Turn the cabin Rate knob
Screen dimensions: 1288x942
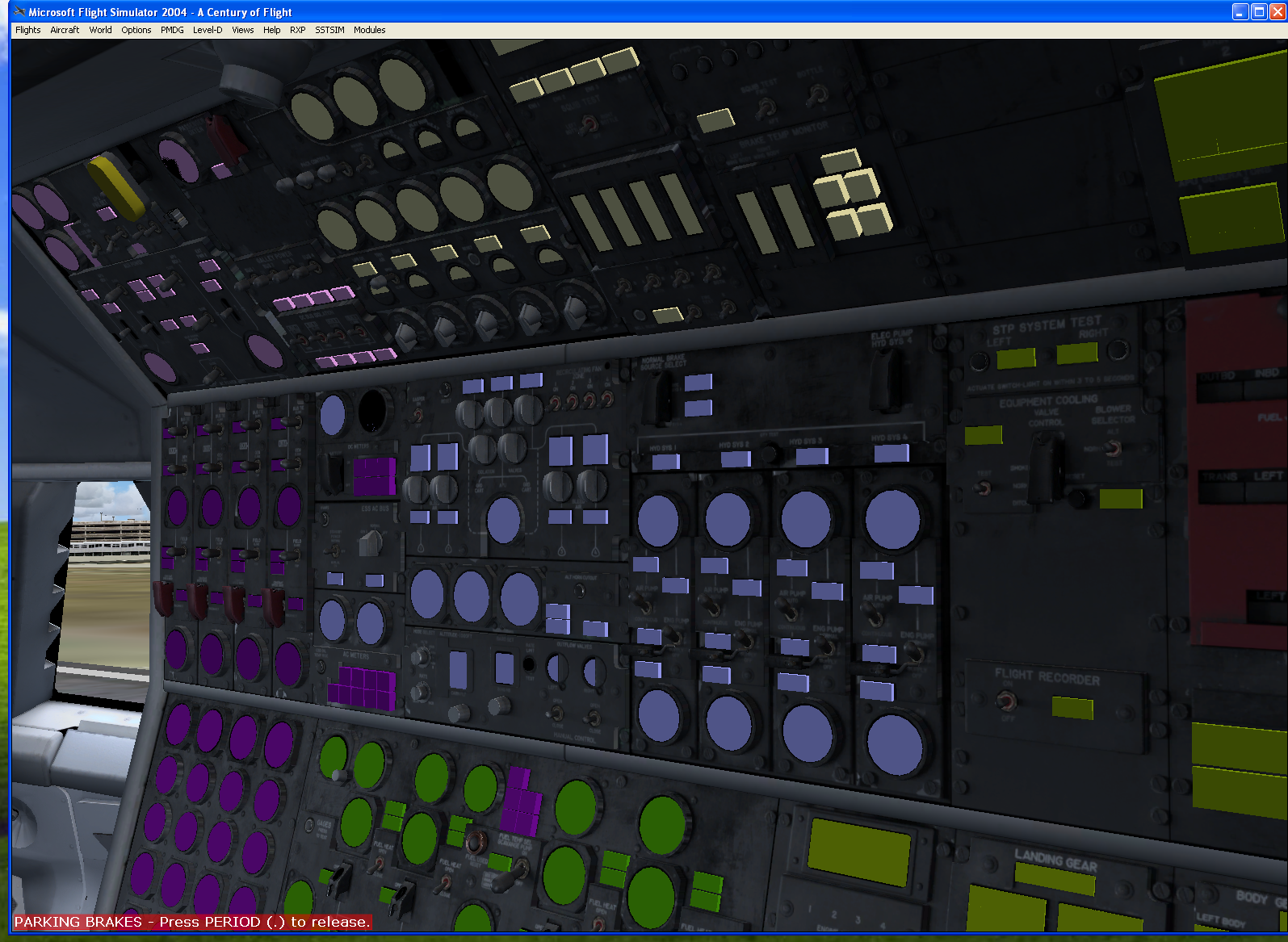(x=420, y=693)
